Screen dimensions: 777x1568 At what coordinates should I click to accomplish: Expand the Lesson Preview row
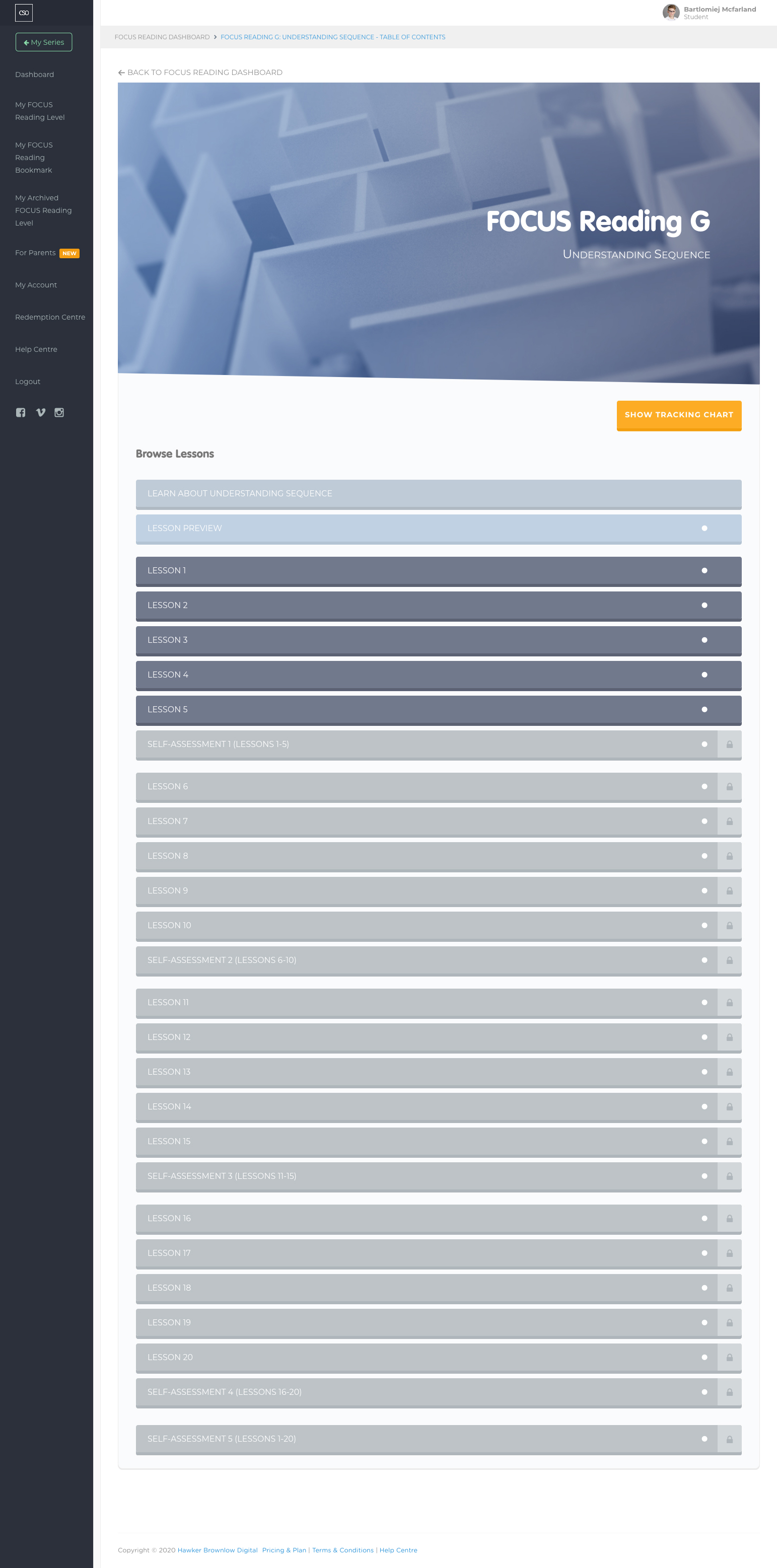[439, 529]
